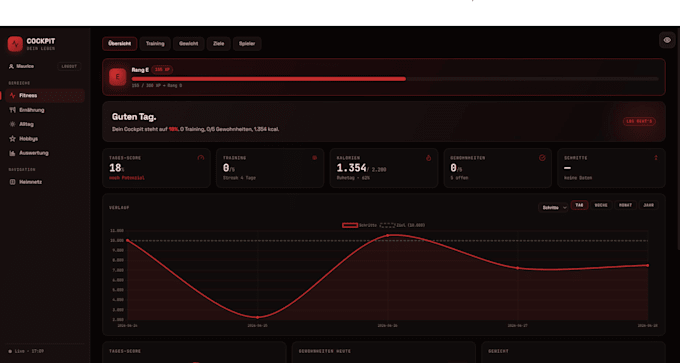Click the noch Potenzial text
Screen dimensions: 680x363
[x=127, y=178]
